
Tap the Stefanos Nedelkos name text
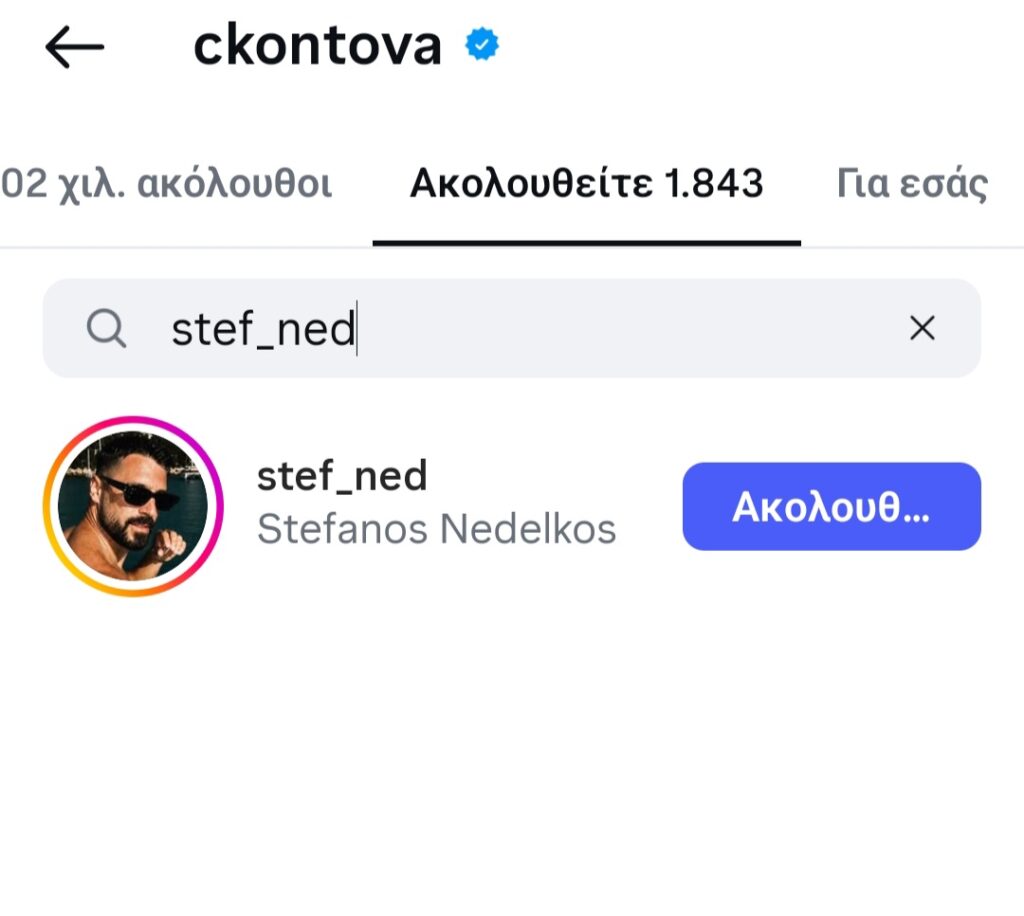click(x=436, y=528)
